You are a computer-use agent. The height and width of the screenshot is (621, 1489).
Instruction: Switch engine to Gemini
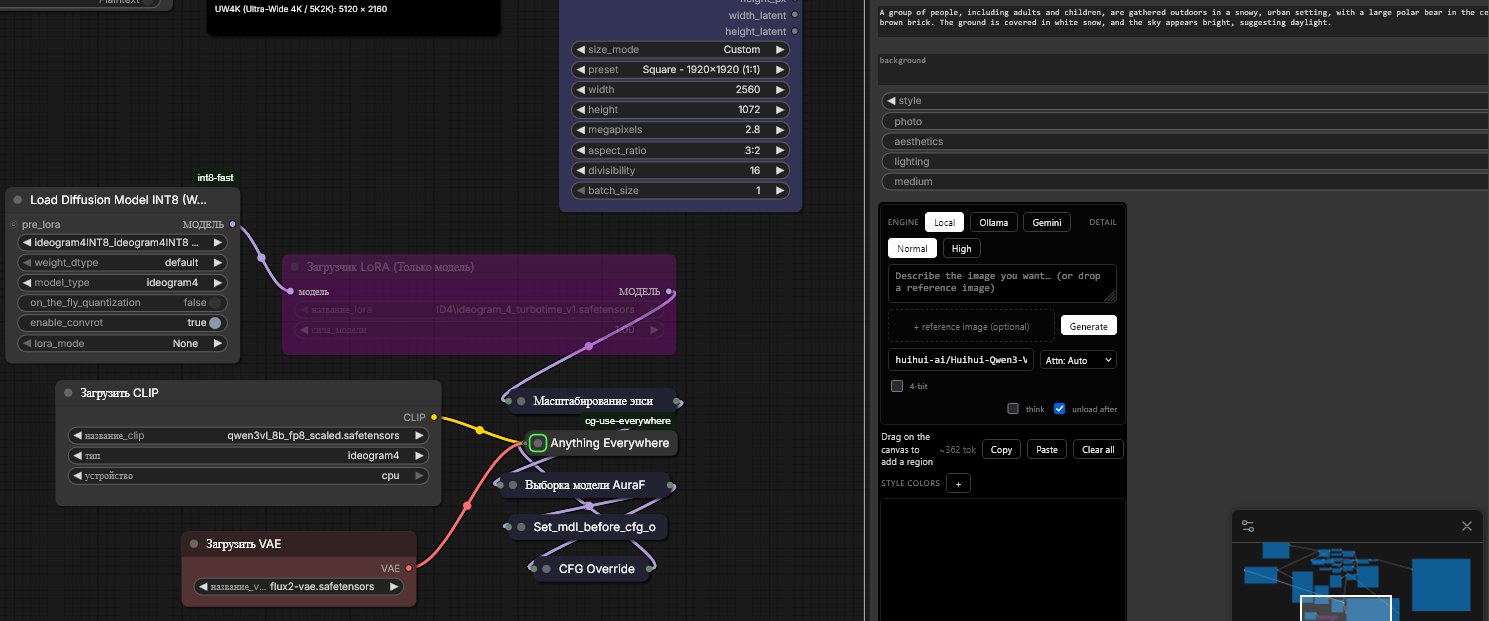pyautogui.click(x=1046, y=222)
